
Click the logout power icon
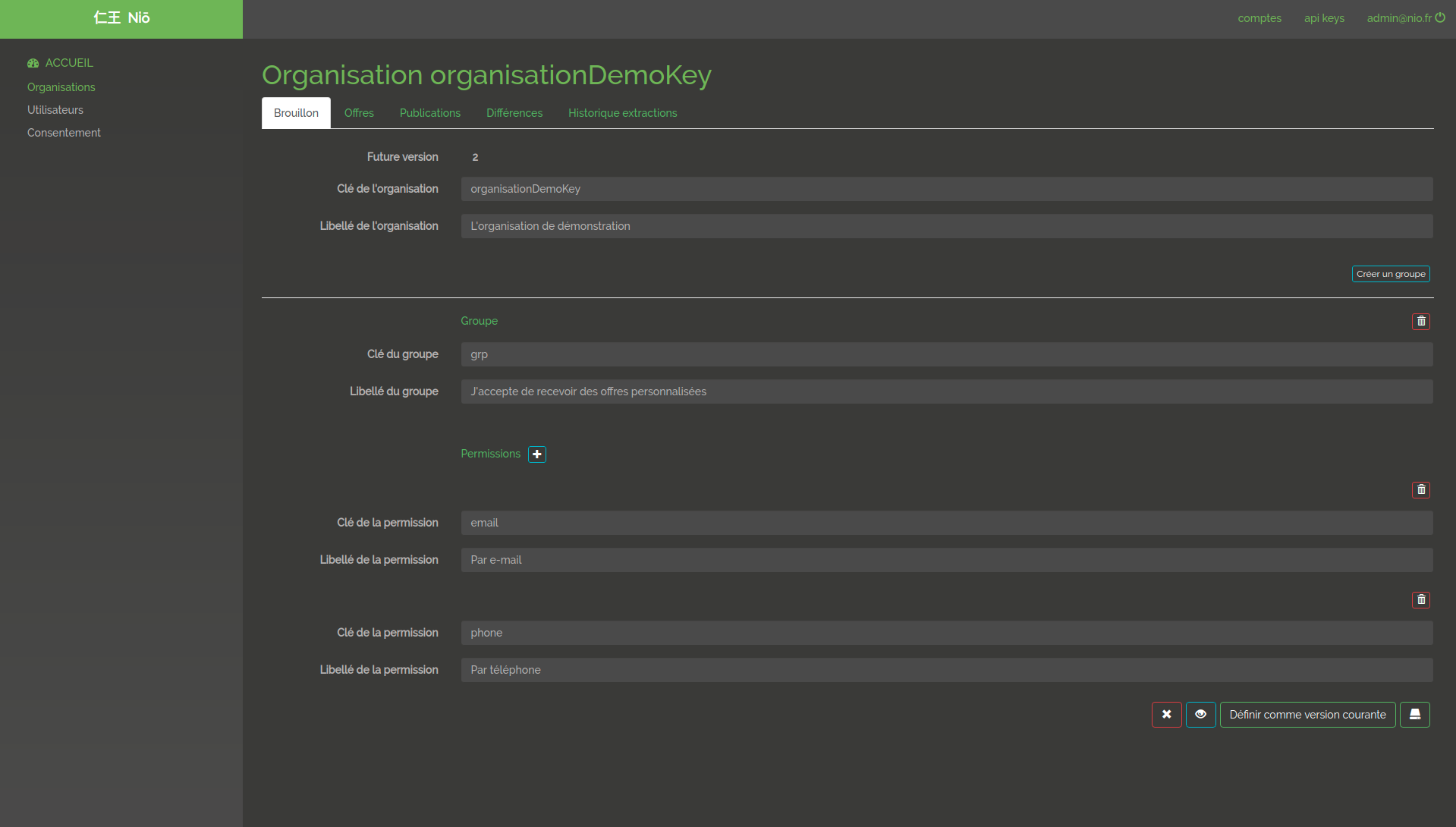tap(1440, 18)
